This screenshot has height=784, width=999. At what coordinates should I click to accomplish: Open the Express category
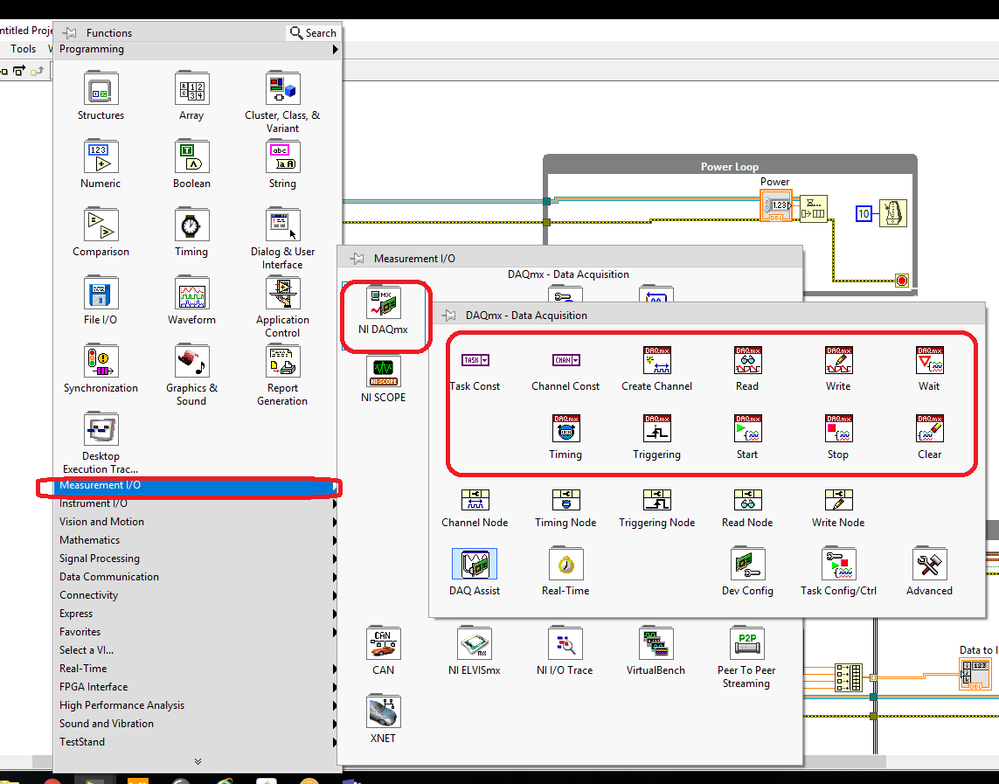[198, 614]
